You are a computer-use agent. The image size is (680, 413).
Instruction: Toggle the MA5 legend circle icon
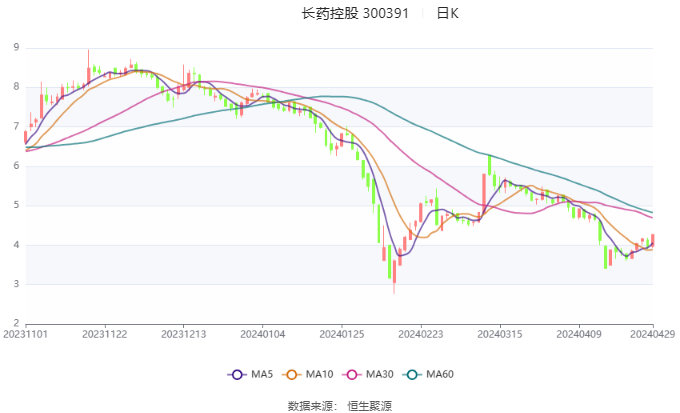pyautogui.click(x=237, y=374)
